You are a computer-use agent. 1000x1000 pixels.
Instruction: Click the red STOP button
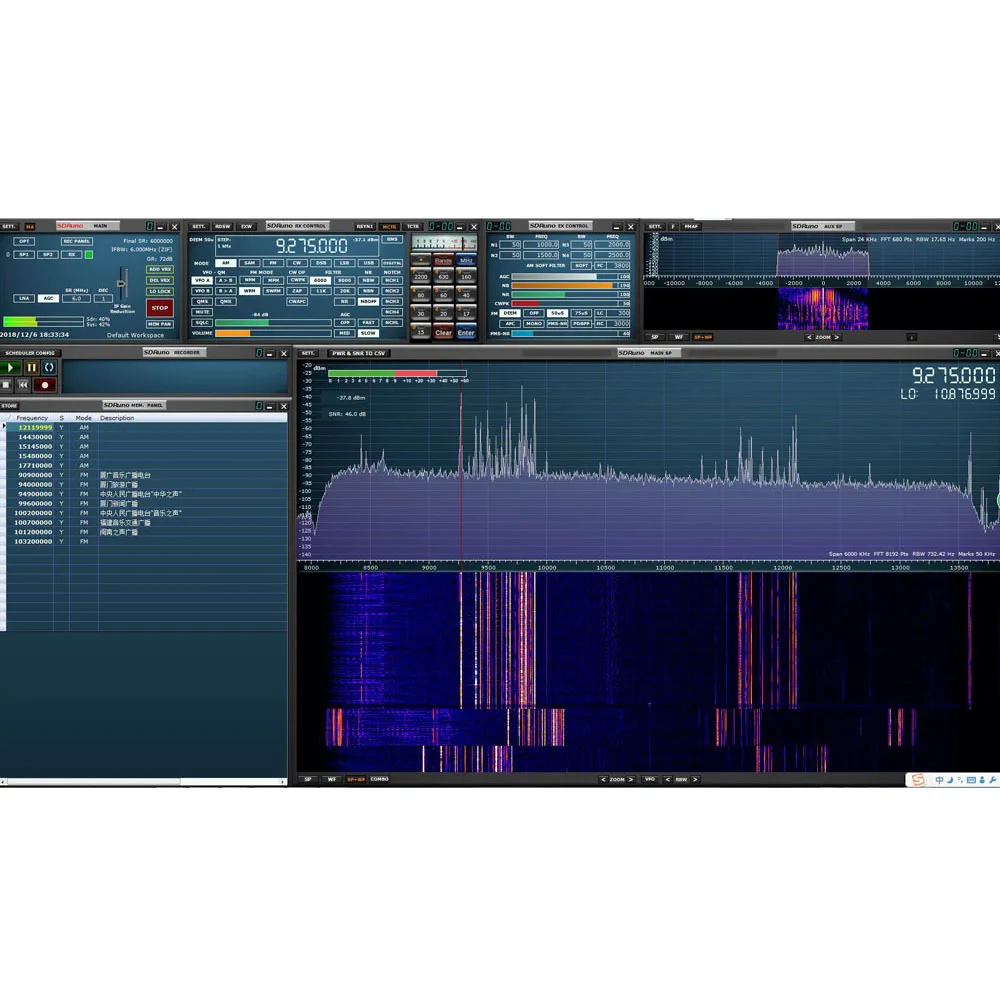(159, 308)
